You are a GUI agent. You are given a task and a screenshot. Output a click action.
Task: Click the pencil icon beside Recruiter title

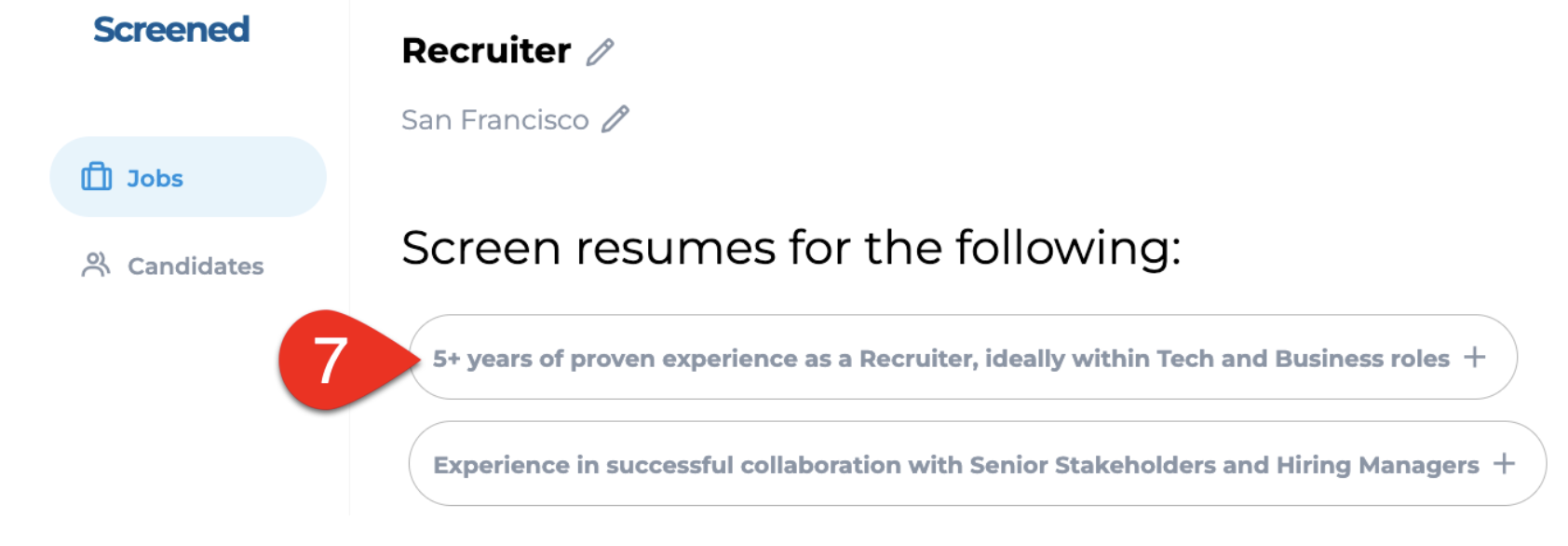click(601, 52)
